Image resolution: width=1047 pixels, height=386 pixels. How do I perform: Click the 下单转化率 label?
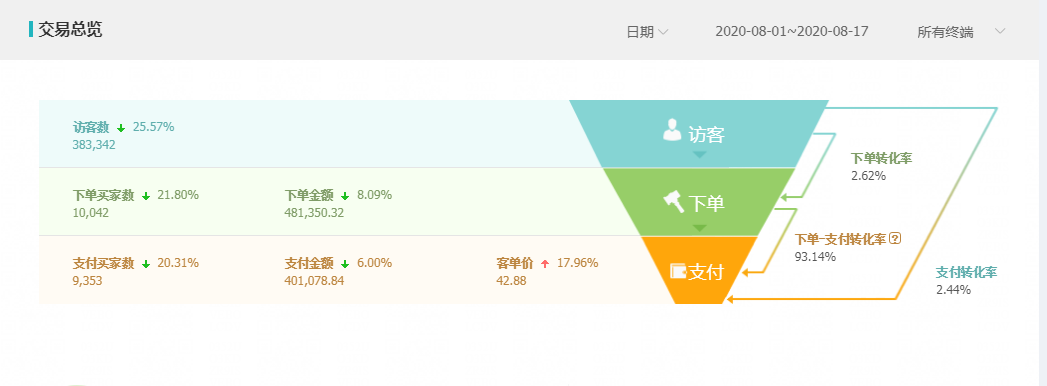(881, 159)
